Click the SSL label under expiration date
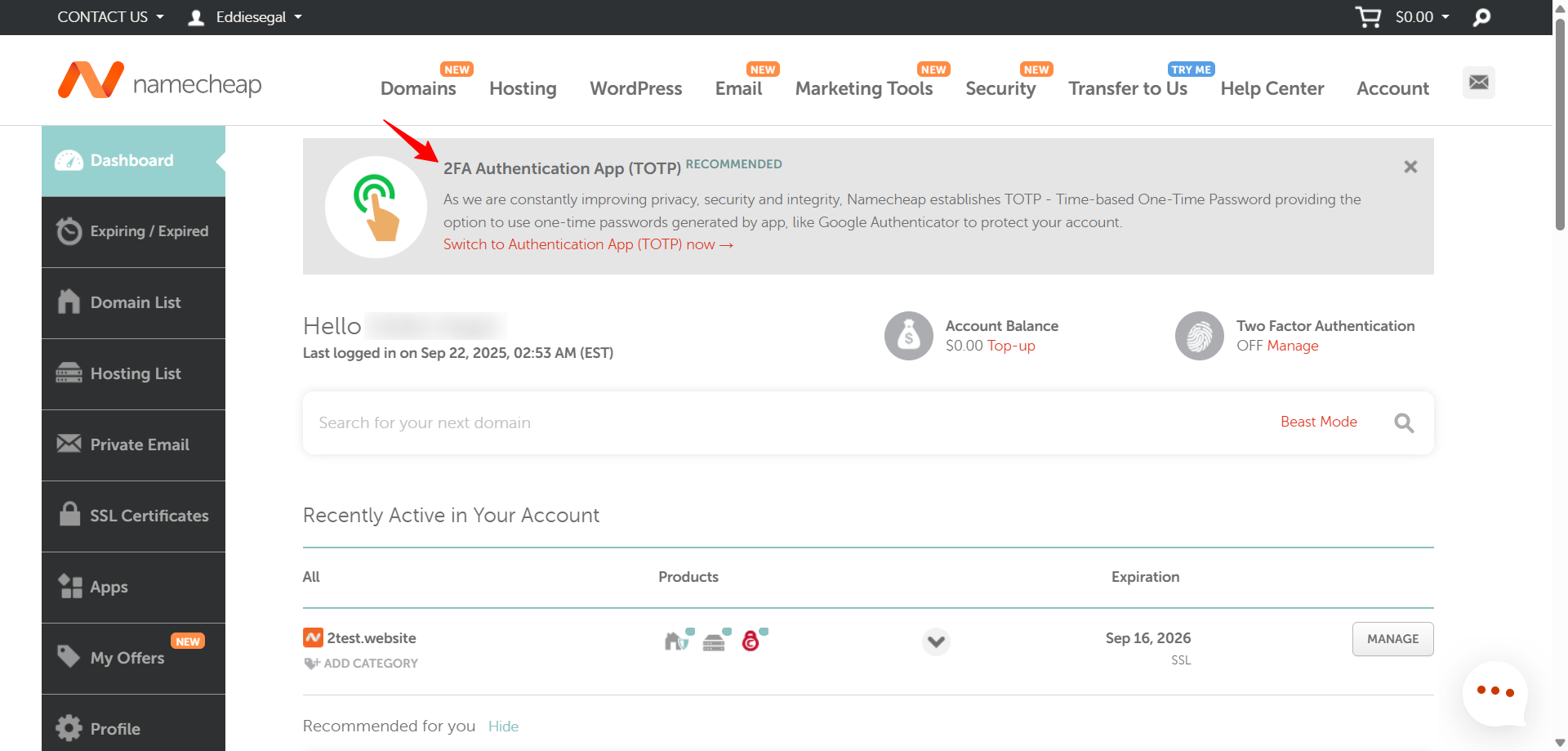This screenshot has height=751, width=1568. point(1181,660)
